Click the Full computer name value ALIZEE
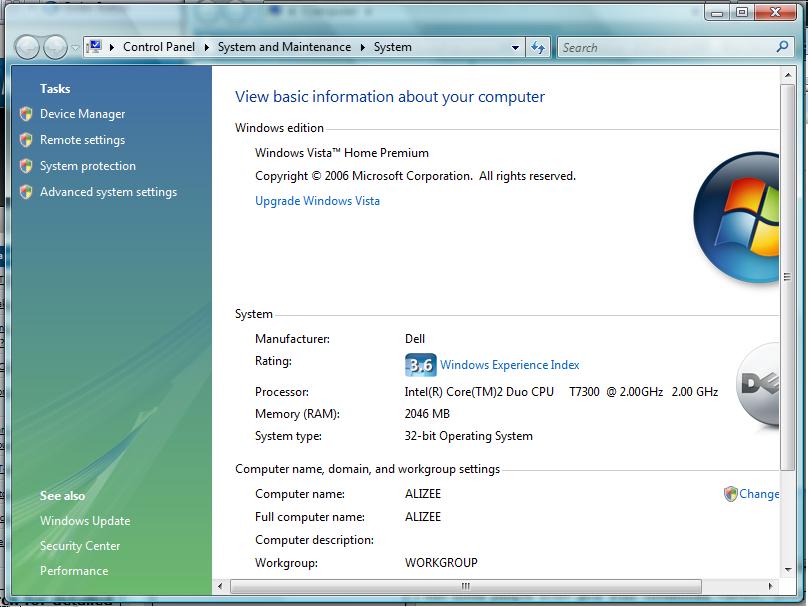Viewport: 808px width, 607px height. tap(423, 517)
